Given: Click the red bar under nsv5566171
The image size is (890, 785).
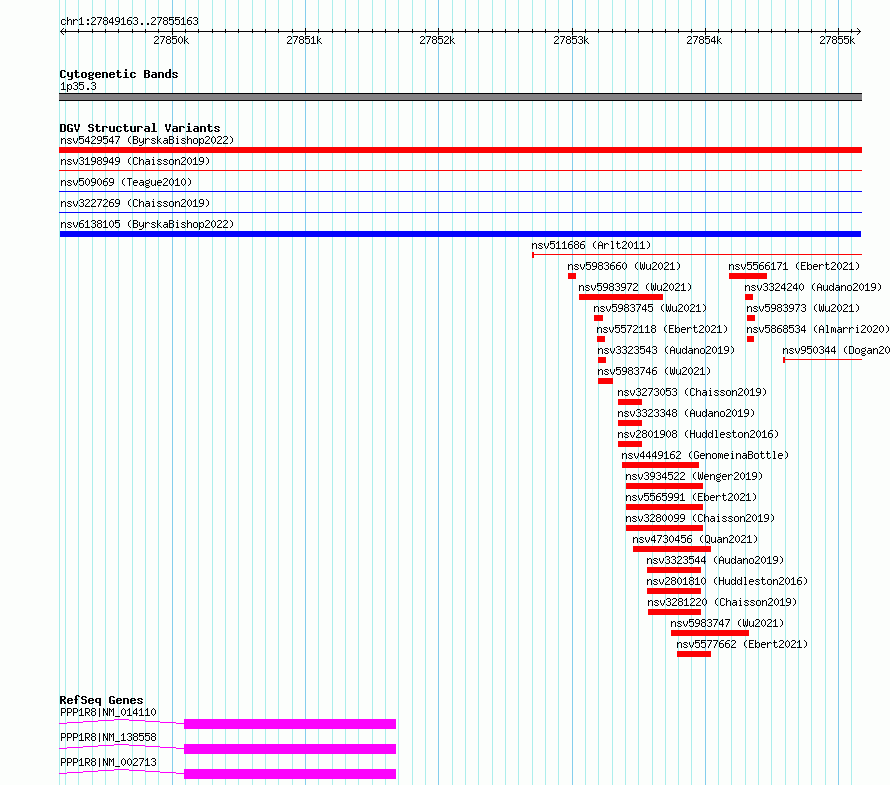Looking at the screenshot, I should (748, 276).
